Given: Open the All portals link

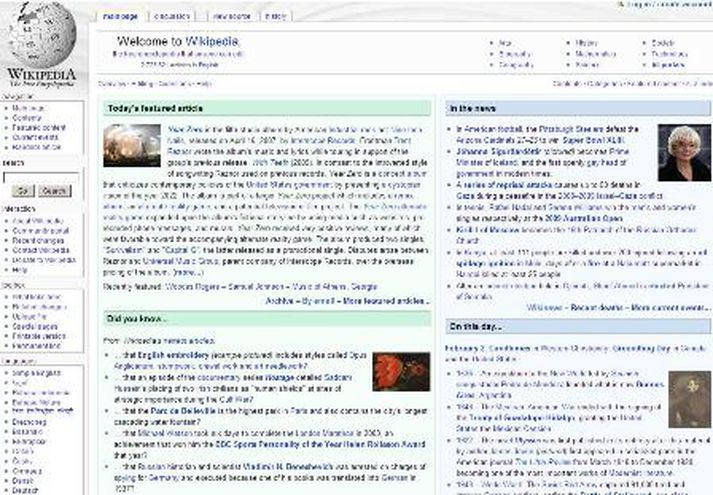Looking at the screenshot, I should click(x=668, y=65).
